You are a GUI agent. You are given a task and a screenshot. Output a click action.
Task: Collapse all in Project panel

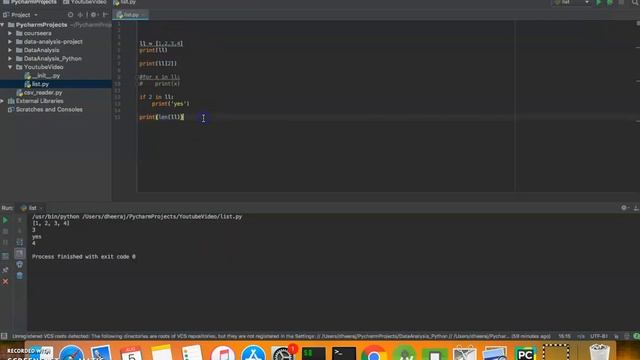pos(80,15)
